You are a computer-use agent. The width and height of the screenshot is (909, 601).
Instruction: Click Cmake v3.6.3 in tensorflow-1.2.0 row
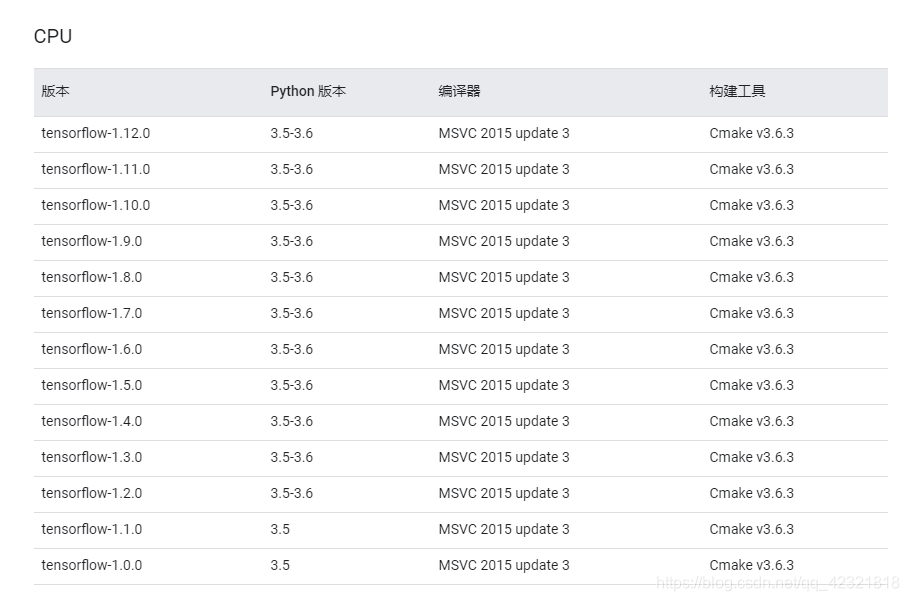pos(751,493)
